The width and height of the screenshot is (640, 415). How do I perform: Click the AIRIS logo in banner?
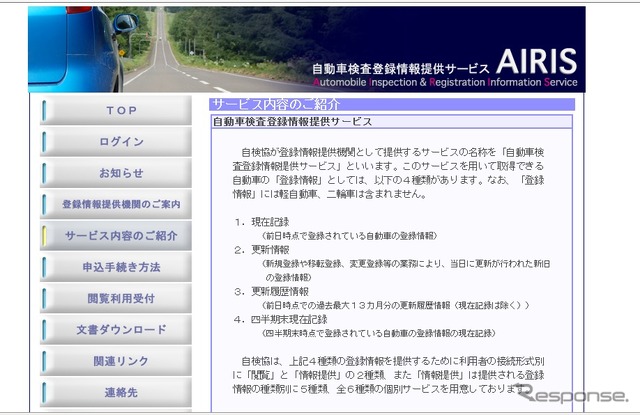click(x=536, y=61)
